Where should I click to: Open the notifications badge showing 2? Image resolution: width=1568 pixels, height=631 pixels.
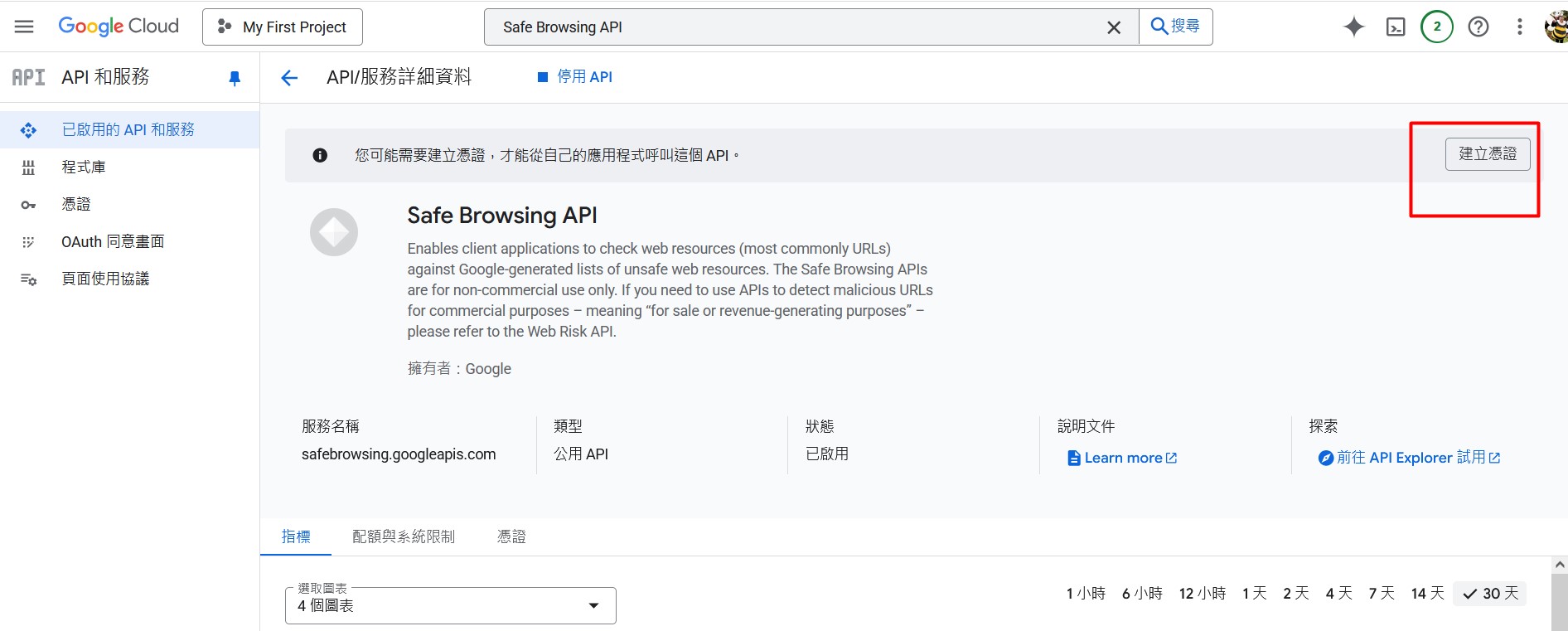(x=1437, y=27)
